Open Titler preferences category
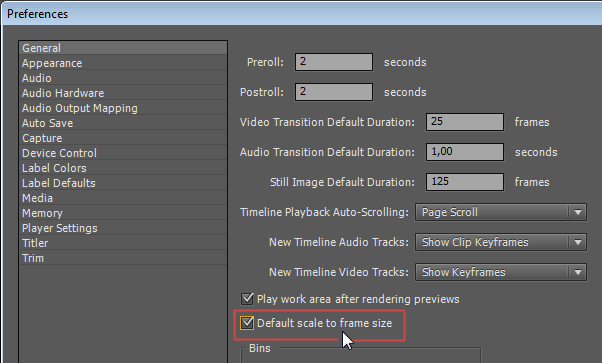The image size is (602, 363). click(x=123, y=243)
